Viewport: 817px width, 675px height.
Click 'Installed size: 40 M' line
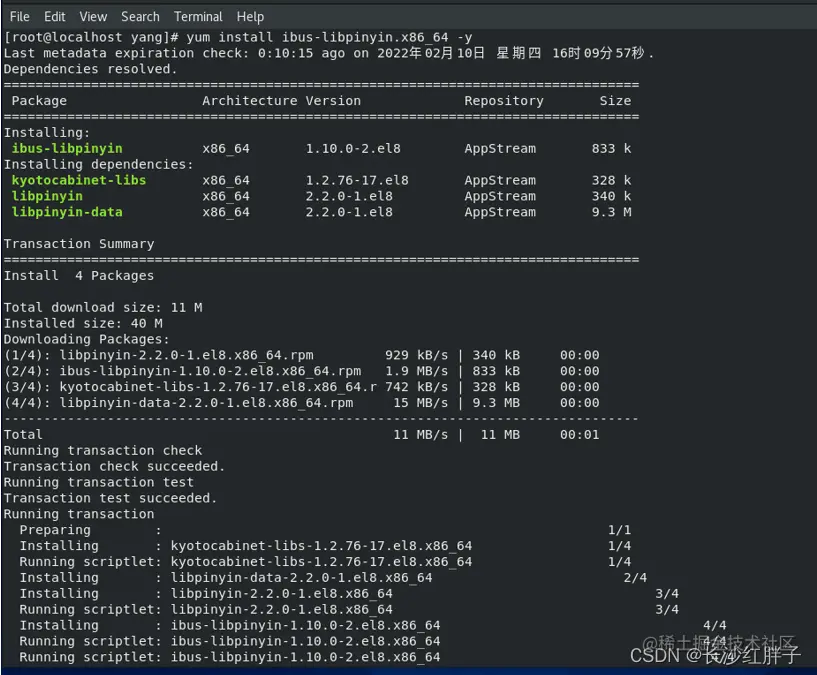coord(83,324)
